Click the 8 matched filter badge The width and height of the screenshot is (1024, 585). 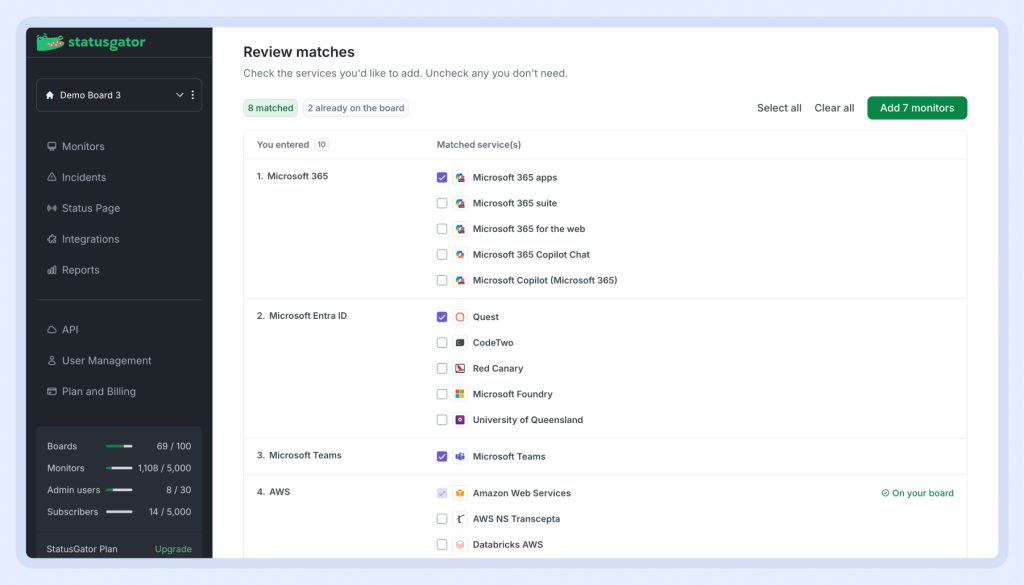click(270, 108)
